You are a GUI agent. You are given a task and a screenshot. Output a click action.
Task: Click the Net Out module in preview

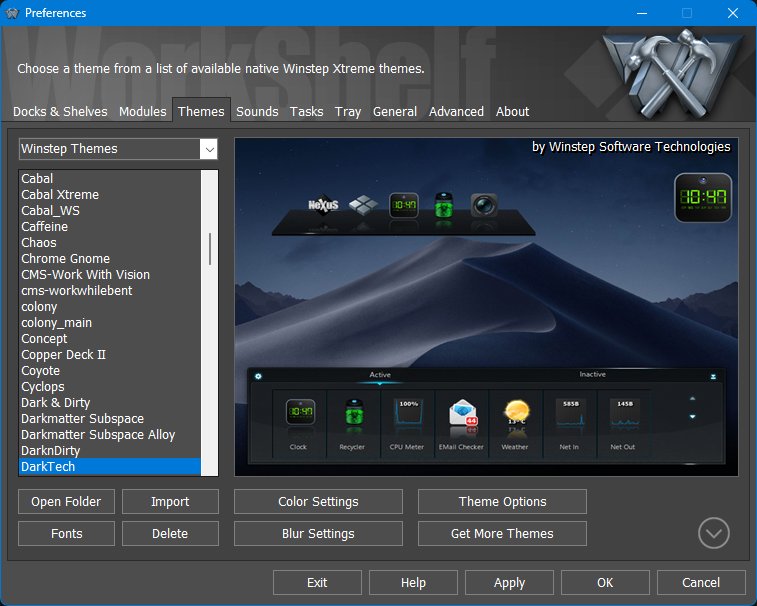pos(624,423)
